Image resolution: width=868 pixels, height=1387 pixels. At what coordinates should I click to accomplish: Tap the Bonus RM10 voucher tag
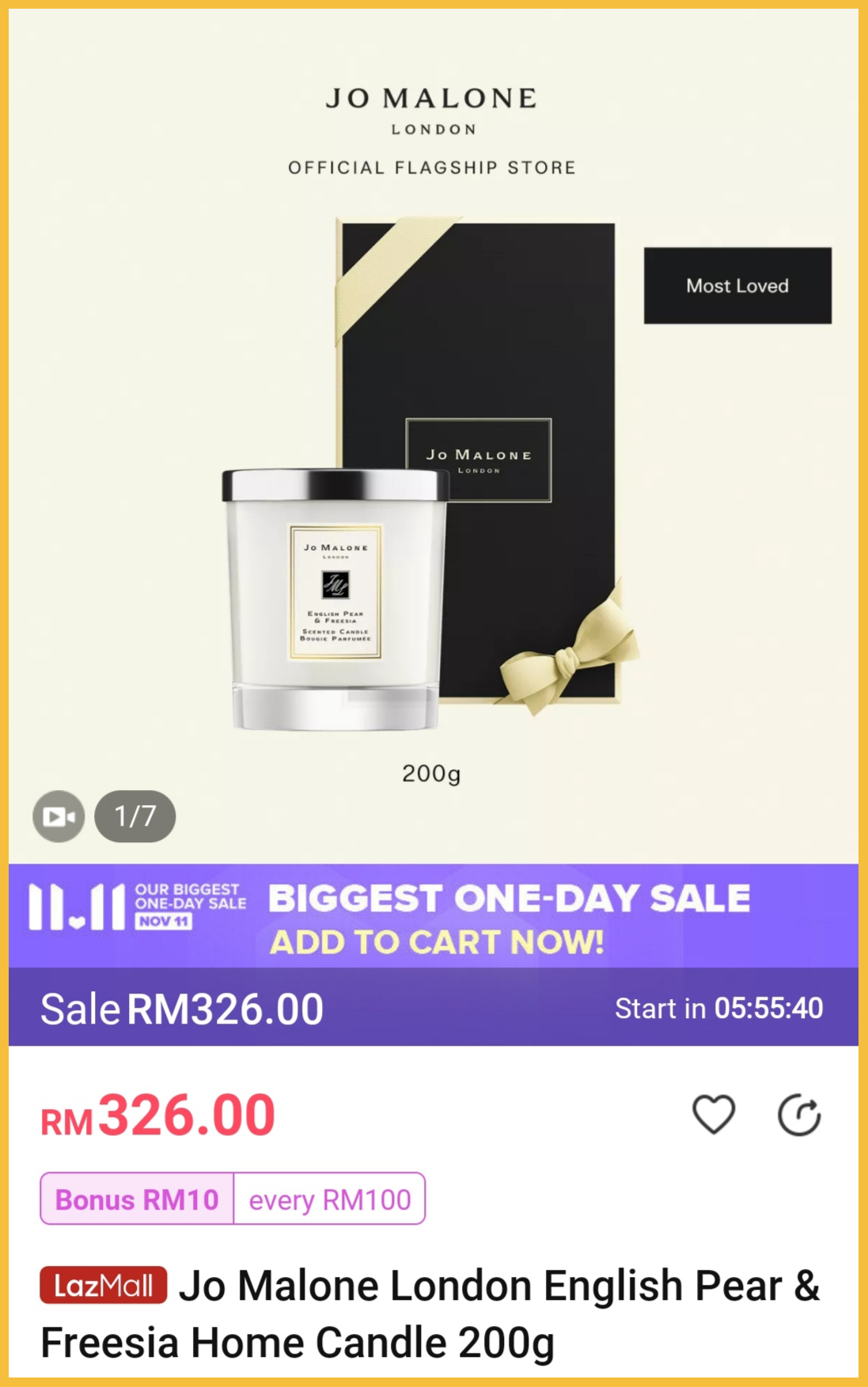[x=137, y=1199]
